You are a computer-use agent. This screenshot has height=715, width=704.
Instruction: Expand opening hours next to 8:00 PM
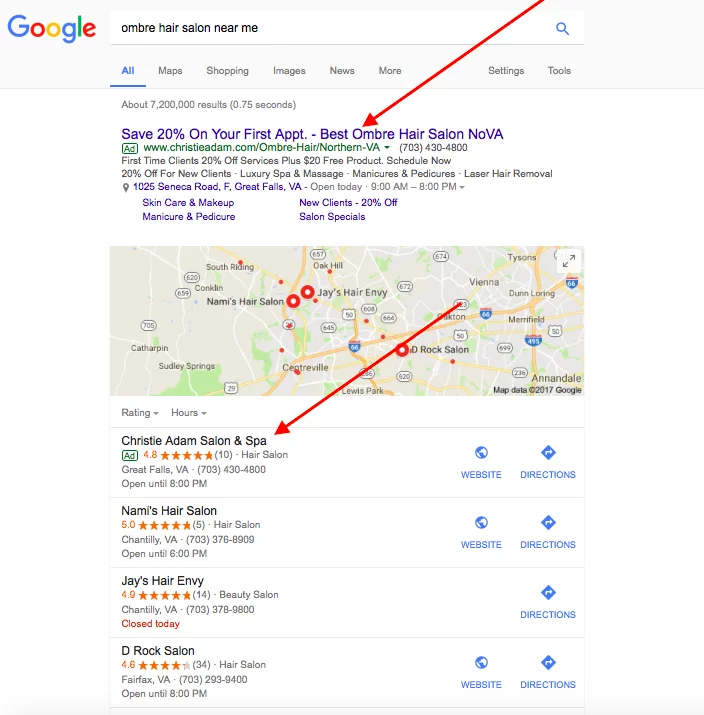pyautogui.click(x=462, y=187)
